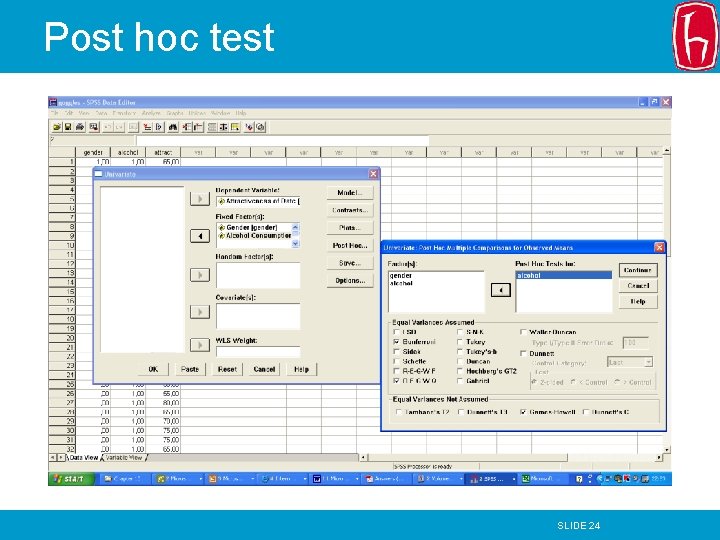Image resolution: width=720 pixels, height=540 pixels.
Task: Click the Options... button
Action: [x=350, y=281]
